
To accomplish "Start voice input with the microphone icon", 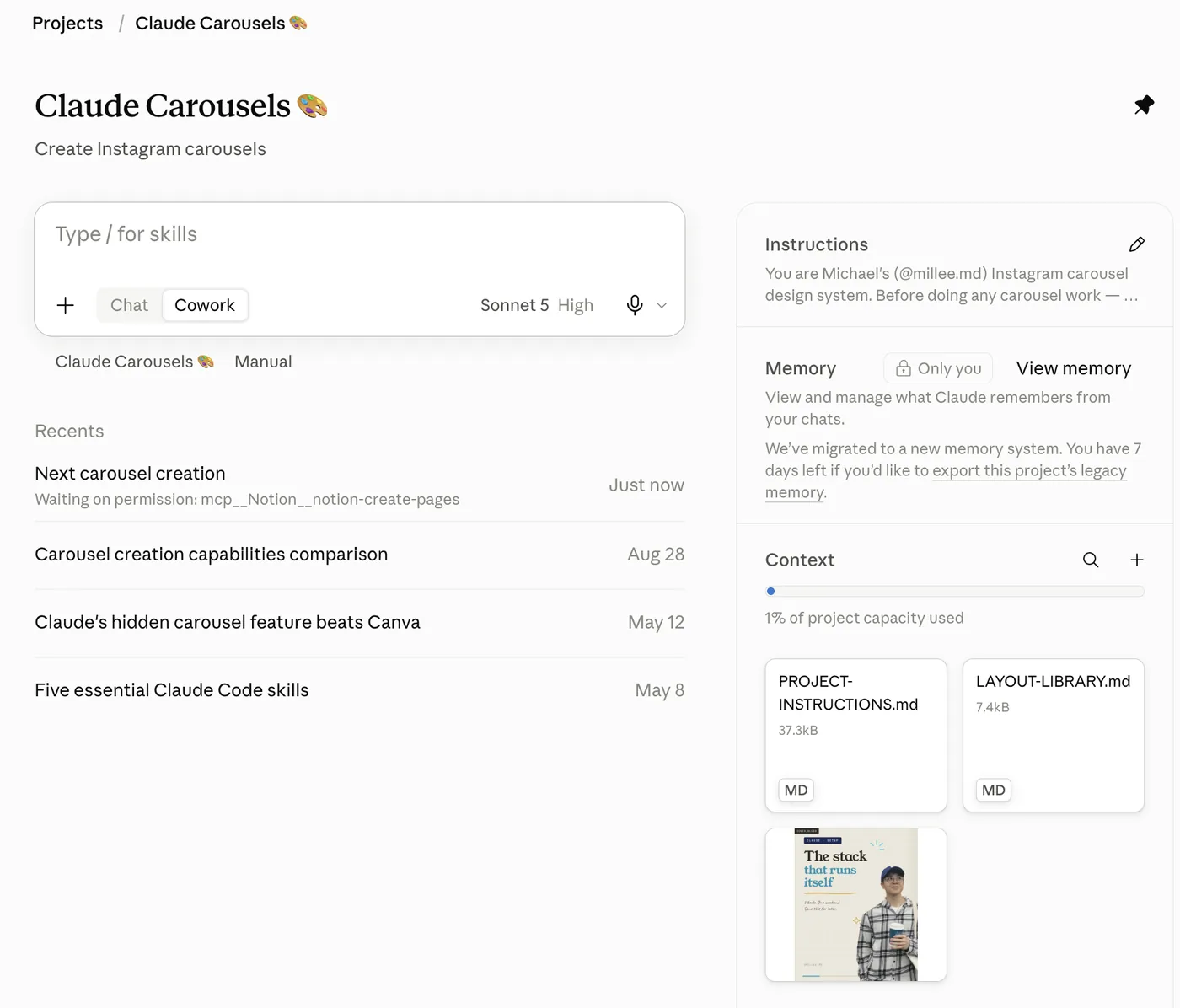I will coord(635,305).
